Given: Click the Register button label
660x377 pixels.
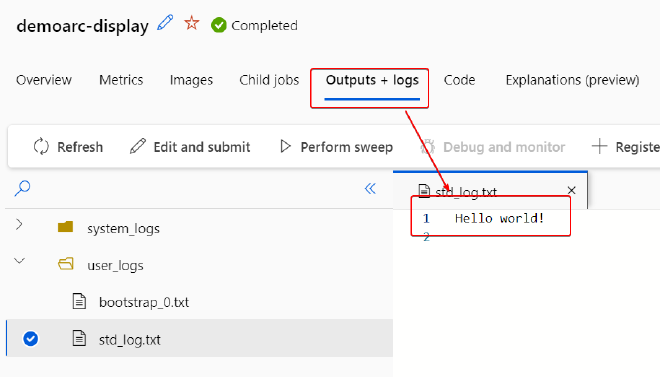Looking at the screenshot, I should pos(638,147).
